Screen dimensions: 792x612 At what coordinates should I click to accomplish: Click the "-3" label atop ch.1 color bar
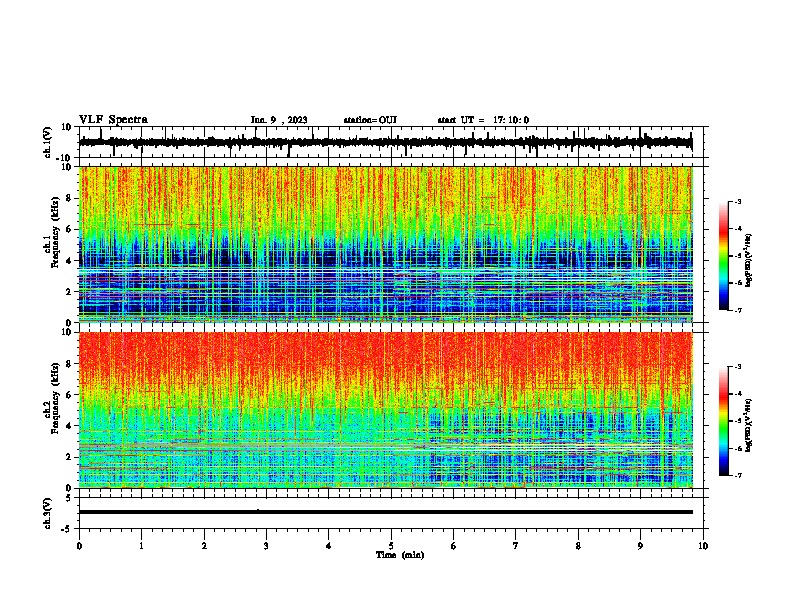click(737, 201)
